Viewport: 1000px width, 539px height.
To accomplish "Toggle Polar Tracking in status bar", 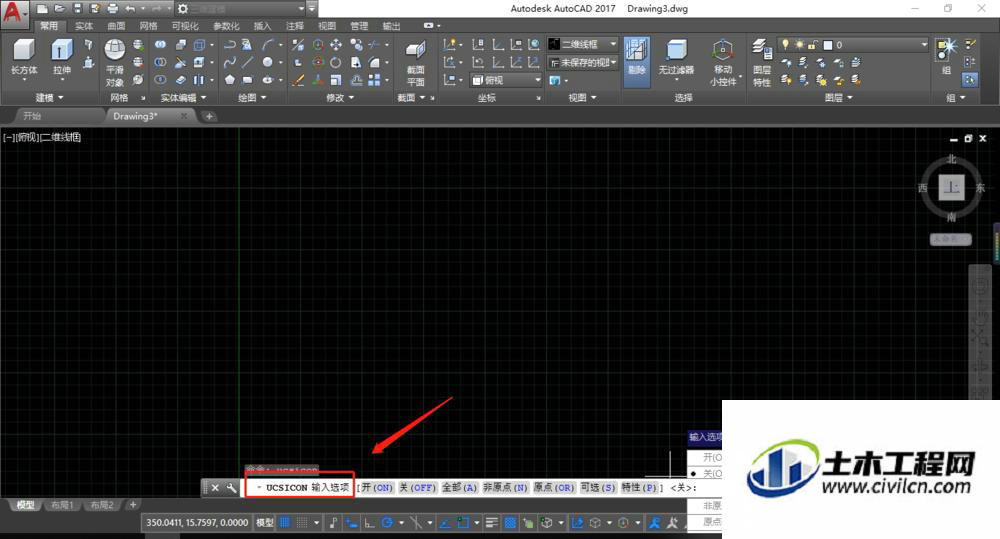I will point(386,523).
